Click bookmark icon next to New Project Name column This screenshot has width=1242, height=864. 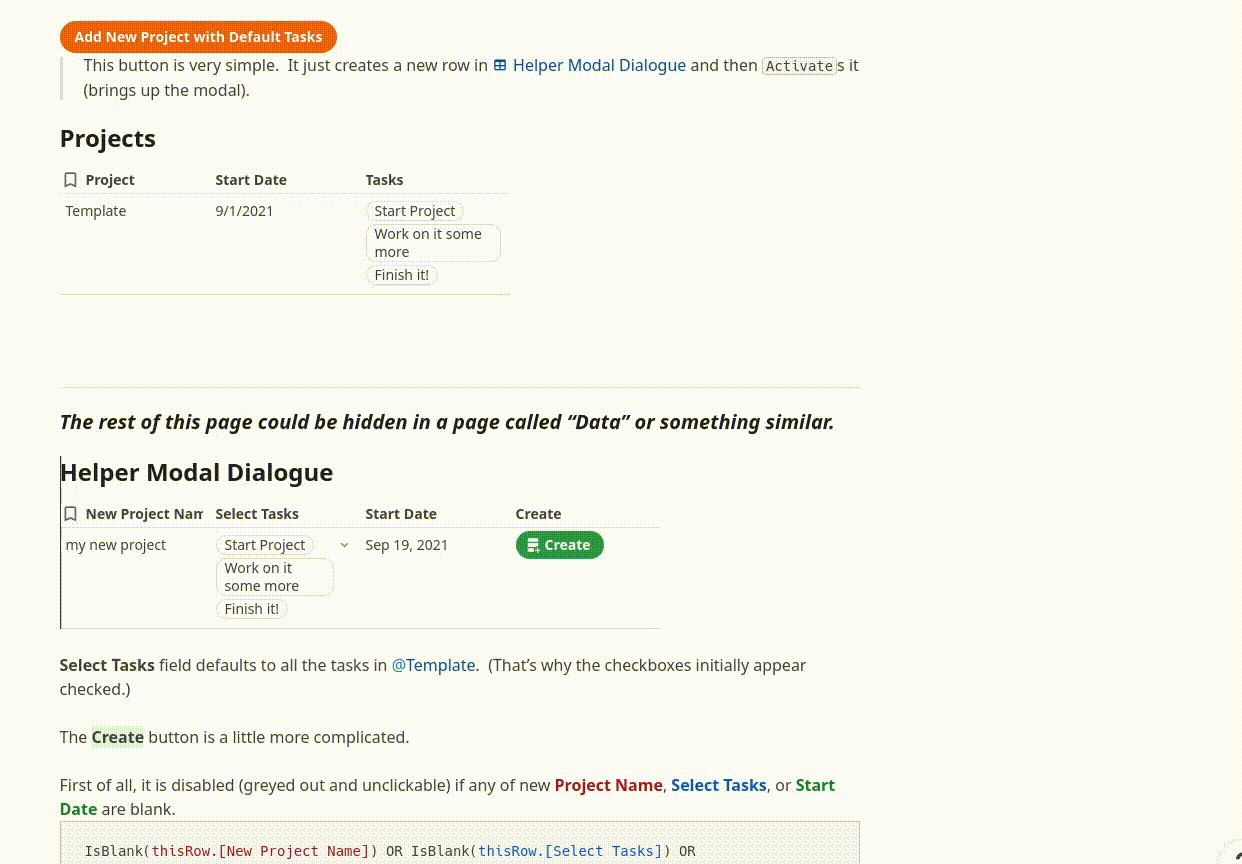tap(70, 514)
